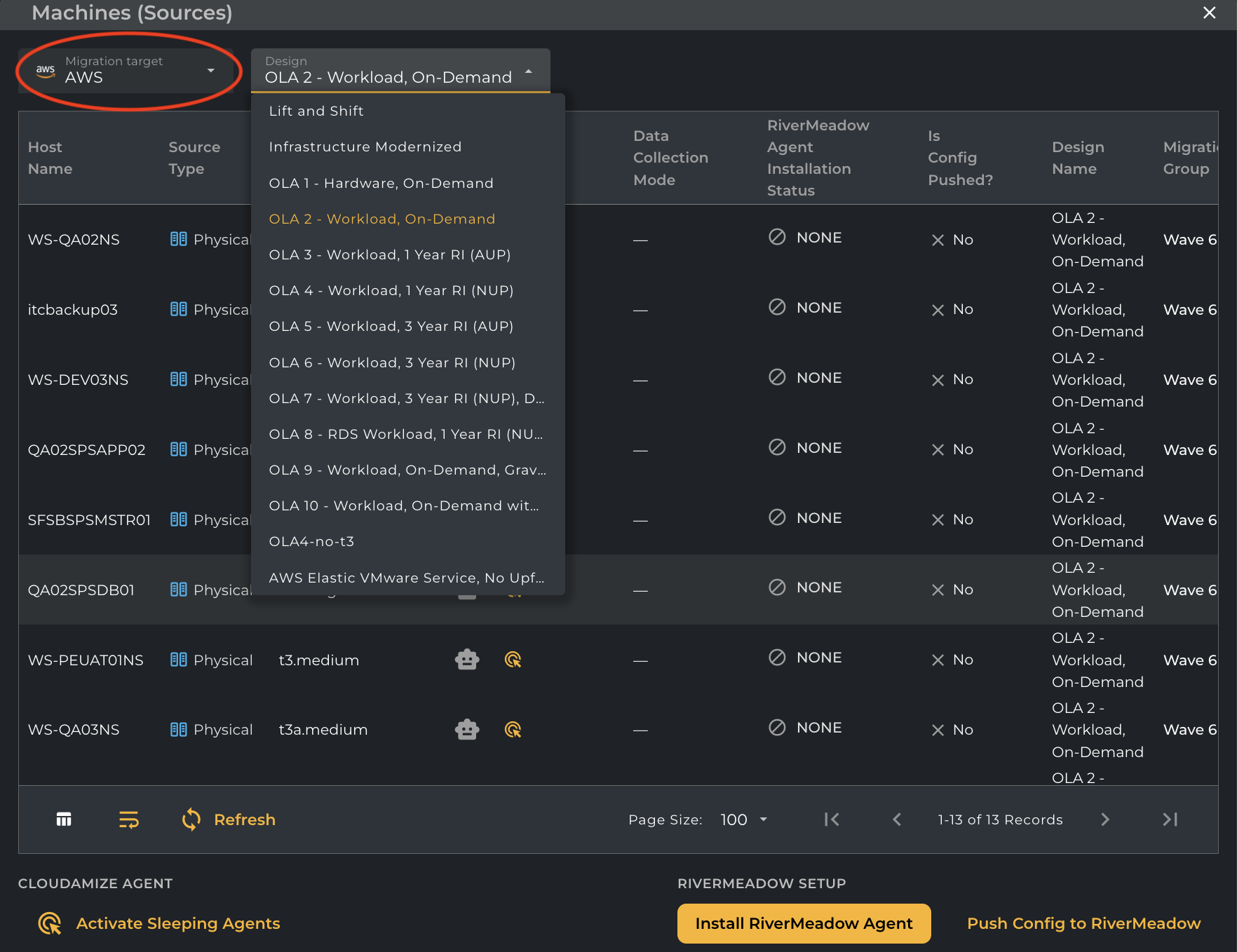Go to the previous records page
Viewport: 1237px width, 952px height.
tap(897, 820)
